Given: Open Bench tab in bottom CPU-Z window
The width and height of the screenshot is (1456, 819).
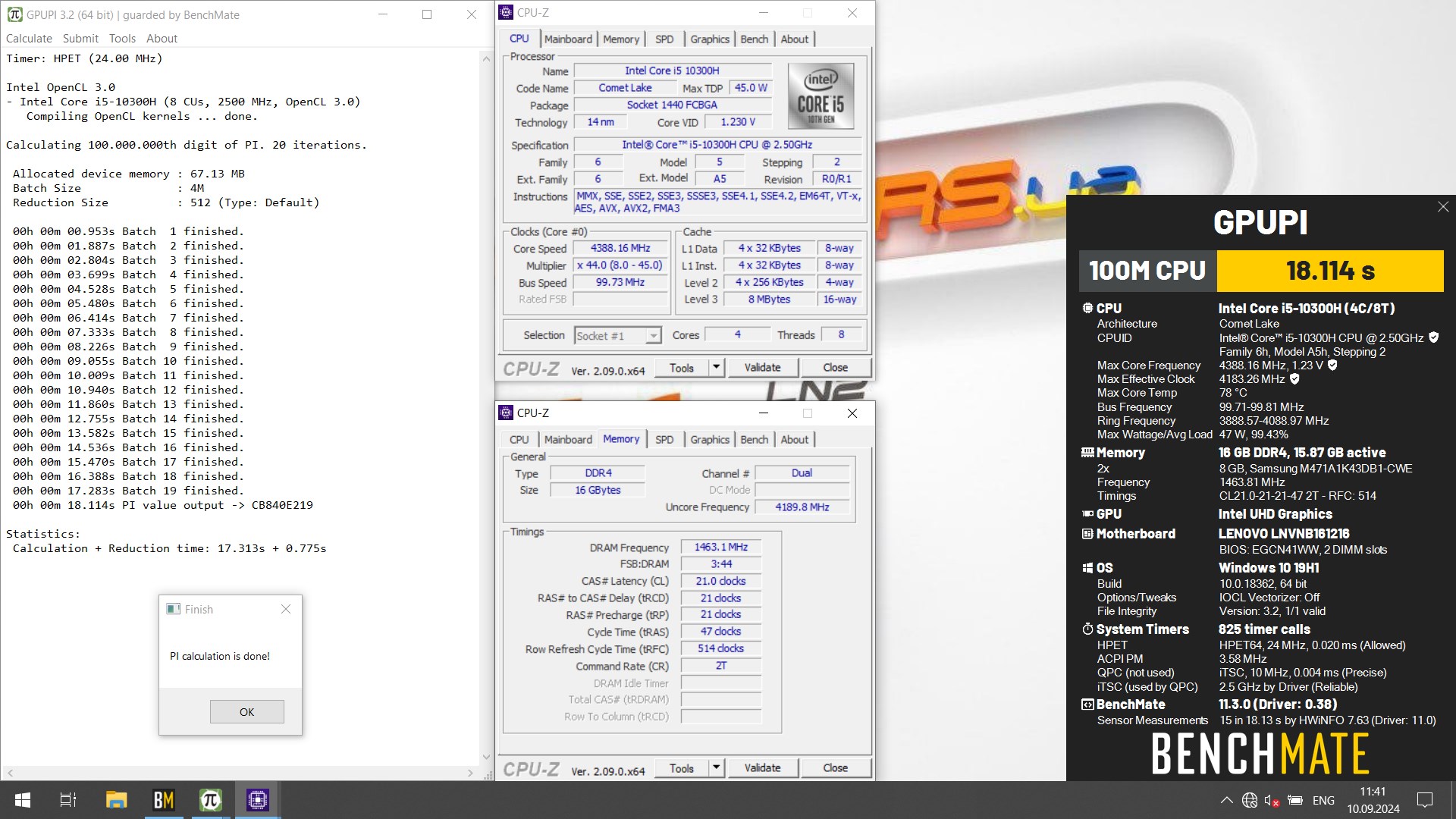Looking at the screenshot, I should click(754, 440).
